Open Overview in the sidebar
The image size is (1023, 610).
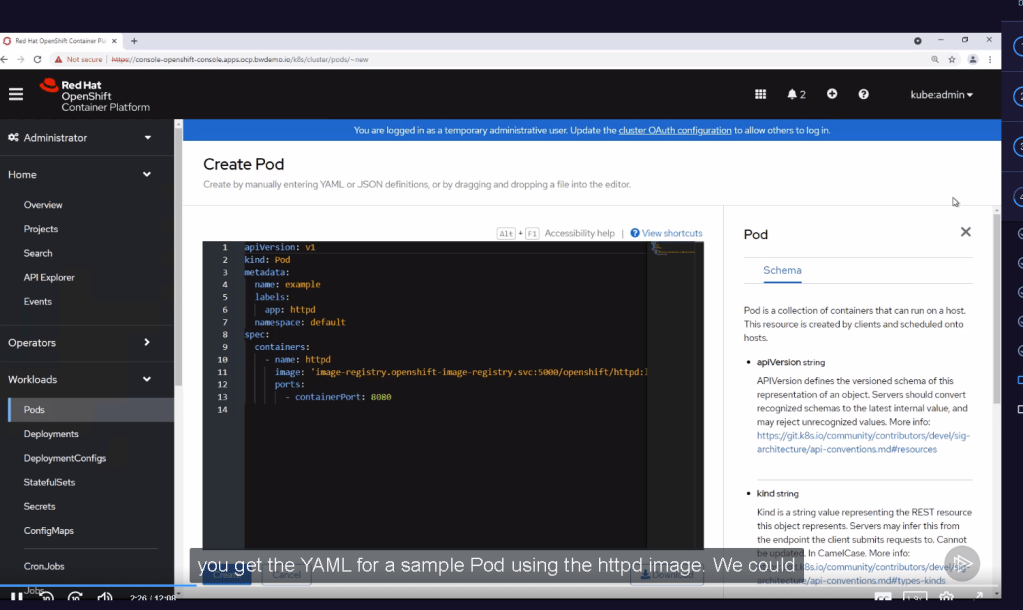click(43, 205)
